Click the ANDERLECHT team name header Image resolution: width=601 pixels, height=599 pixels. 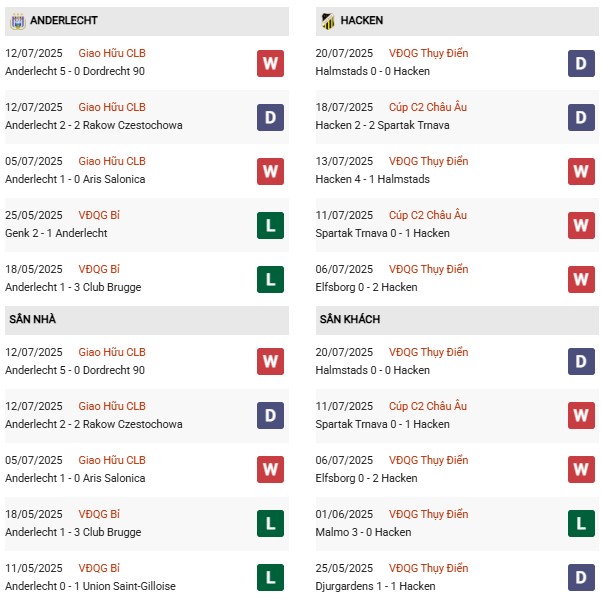point(64,20)
